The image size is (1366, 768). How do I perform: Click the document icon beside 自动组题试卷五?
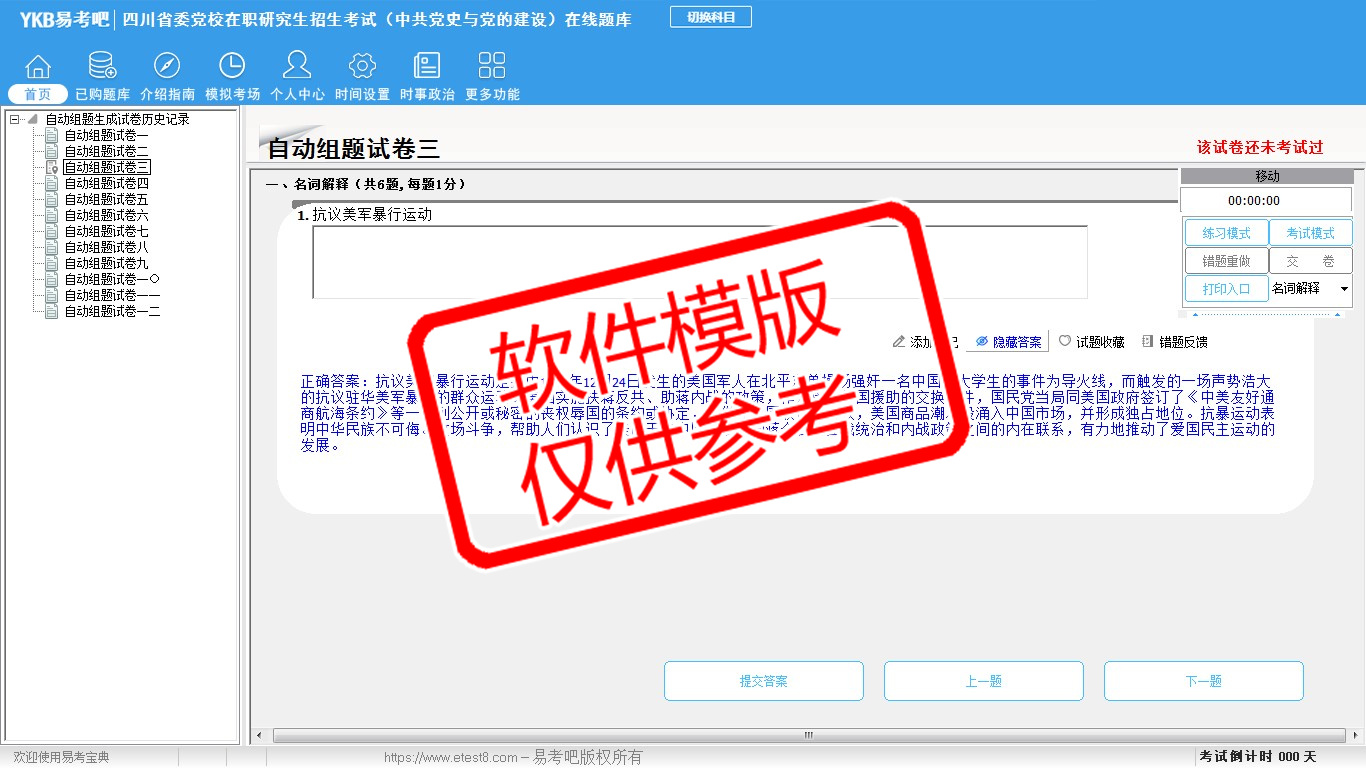click(x=52, y=199)
